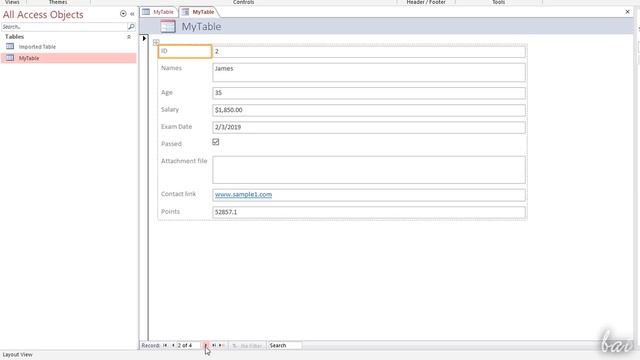
Task: Click the navigation pane search magnifier icon
Action: tap(131, 27)
